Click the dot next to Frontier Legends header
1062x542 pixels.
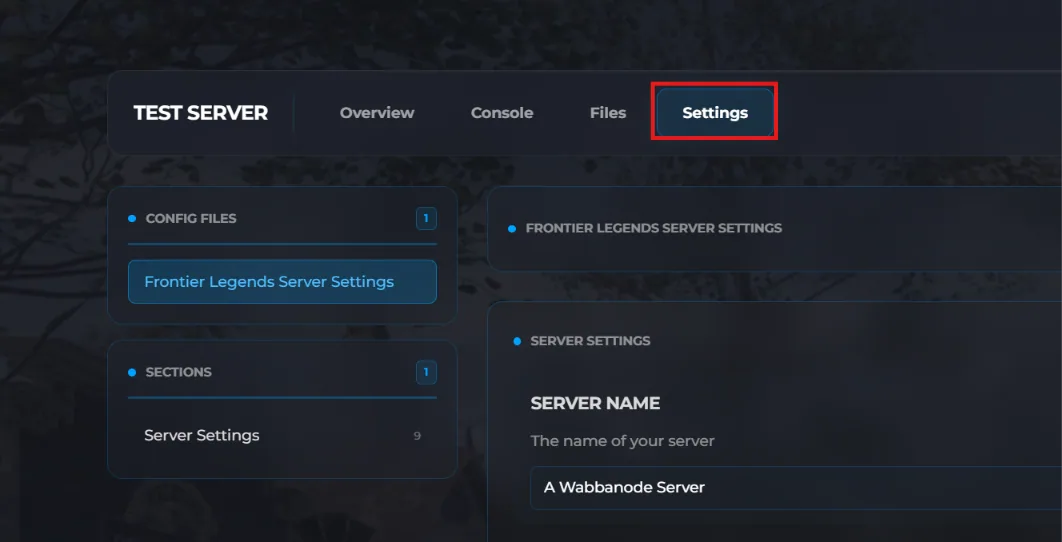512,229
